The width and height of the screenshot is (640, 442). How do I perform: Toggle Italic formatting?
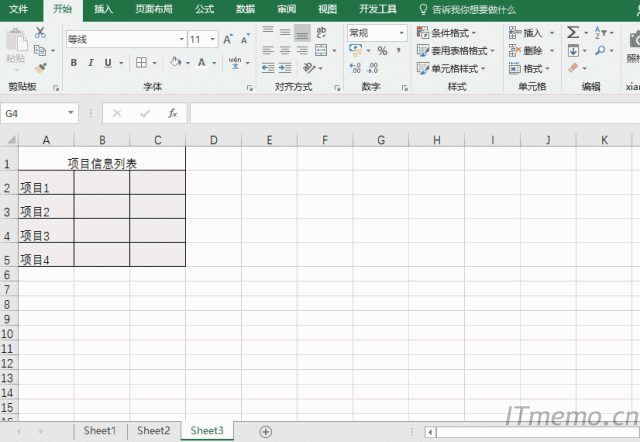tap(91, 62)
